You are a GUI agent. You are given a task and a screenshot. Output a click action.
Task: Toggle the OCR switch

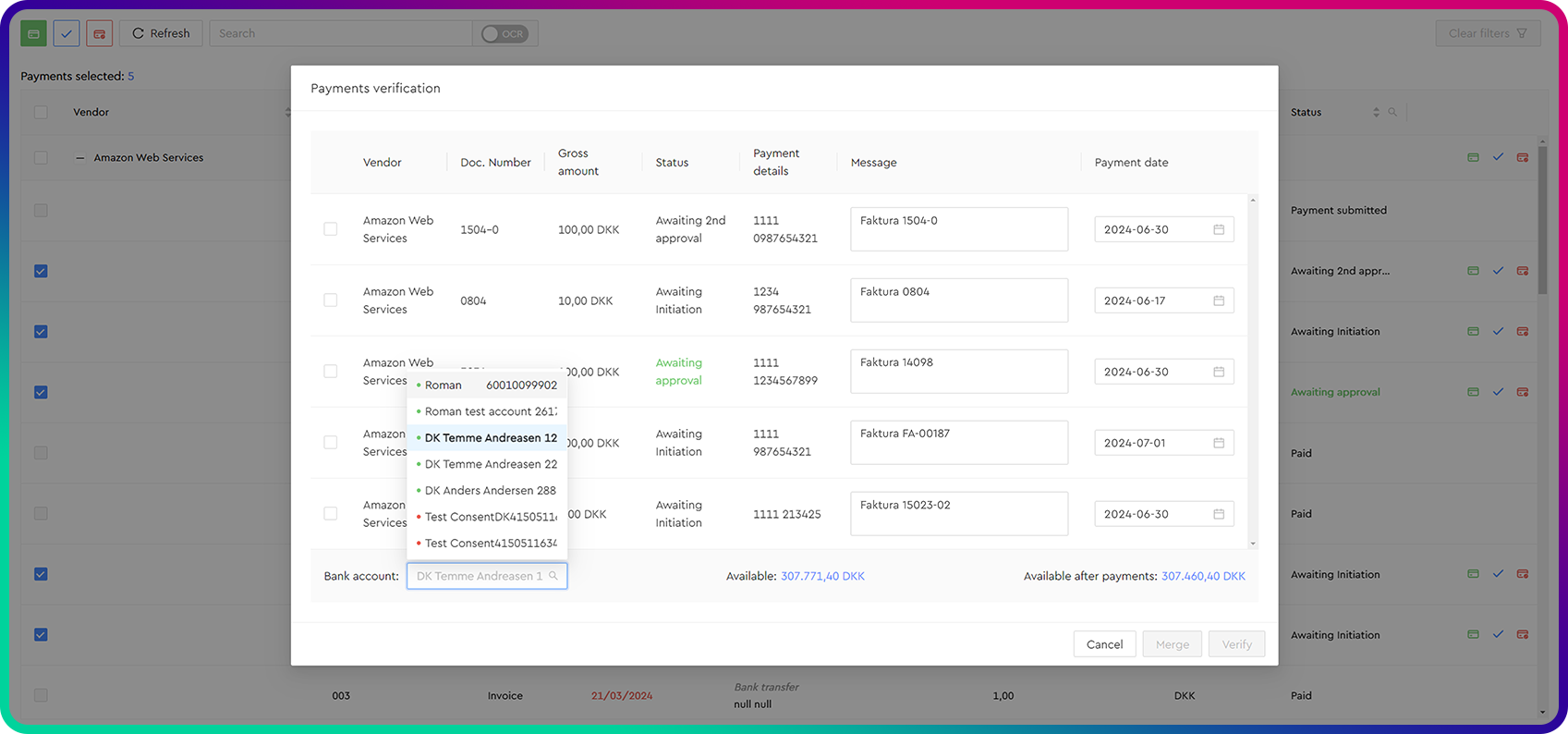click(x=504, y=33)
